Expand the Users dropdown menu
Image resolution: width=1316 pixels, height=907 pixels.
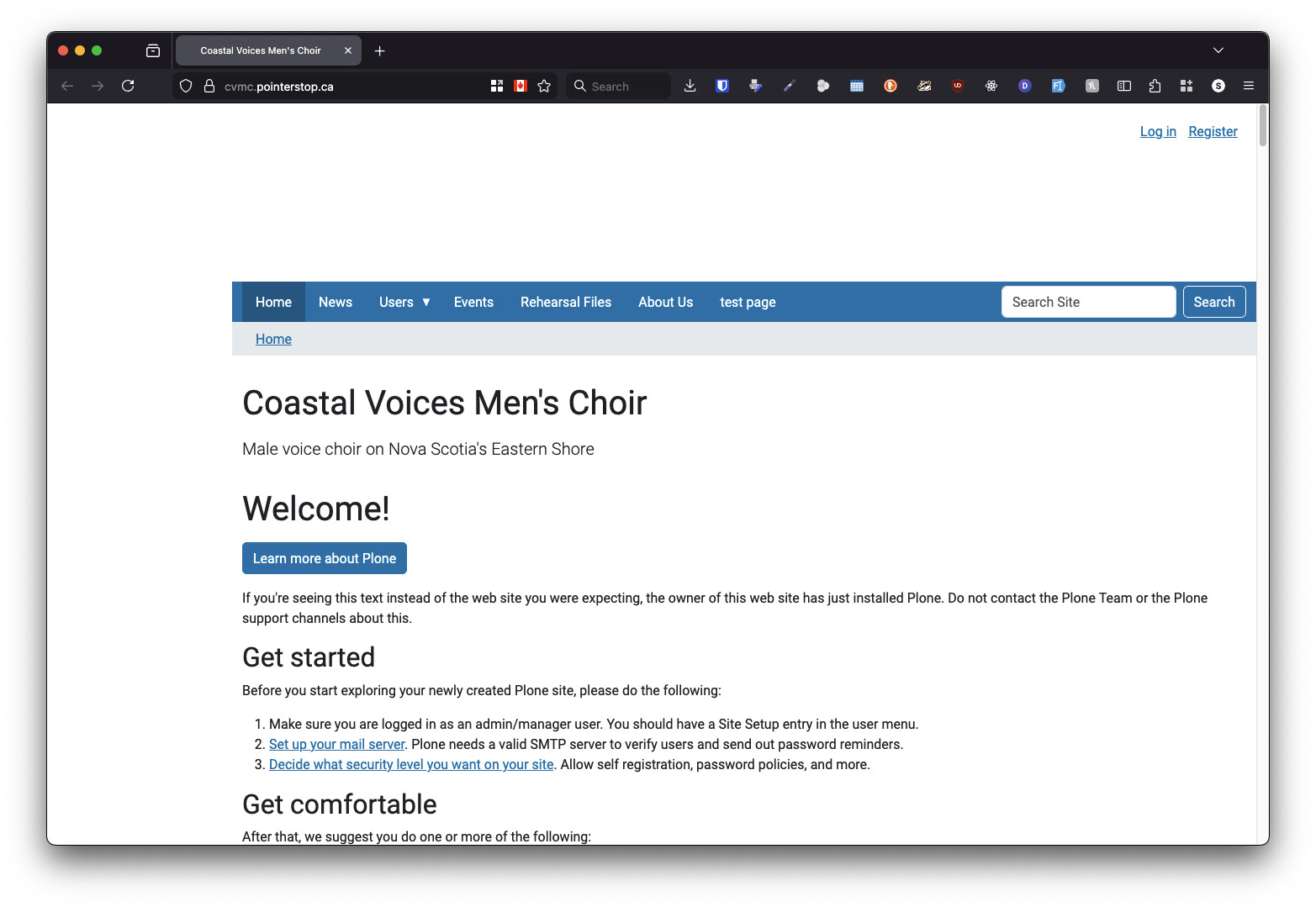404,302
